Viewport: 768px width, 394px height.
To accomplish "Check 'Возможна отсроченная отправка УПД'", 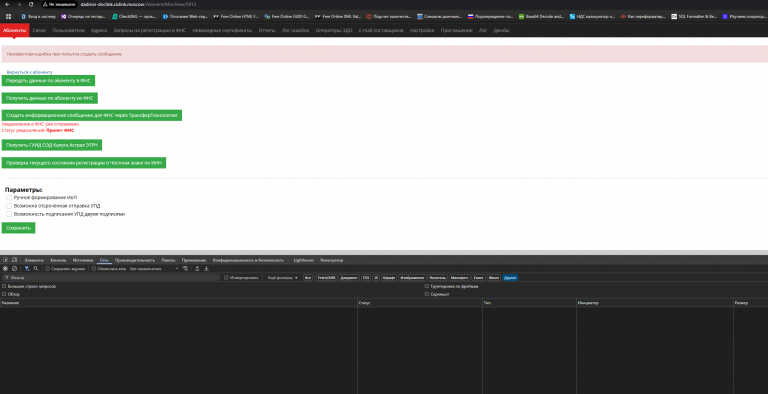I will click(9, 206).
